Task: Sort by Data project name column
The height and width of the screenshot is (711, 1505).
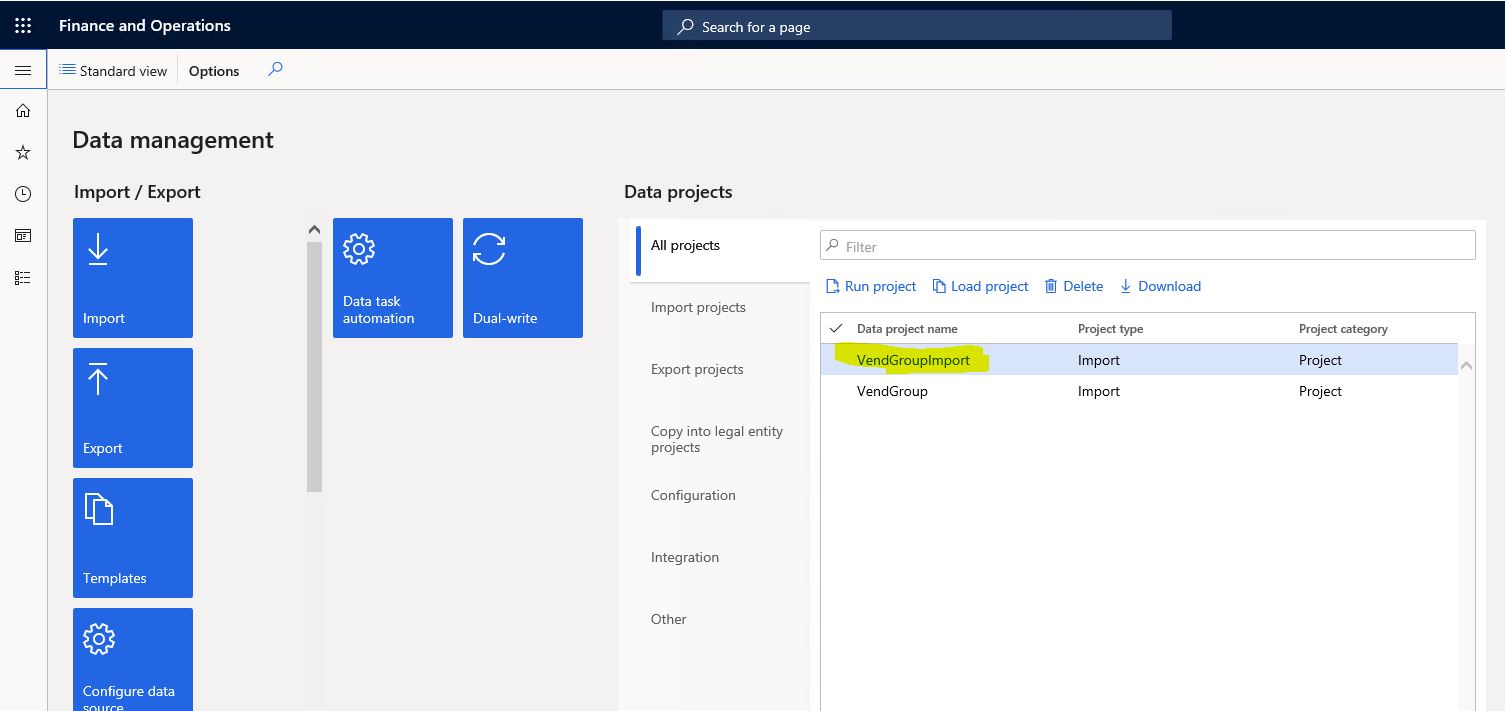Action: [907, 329]
